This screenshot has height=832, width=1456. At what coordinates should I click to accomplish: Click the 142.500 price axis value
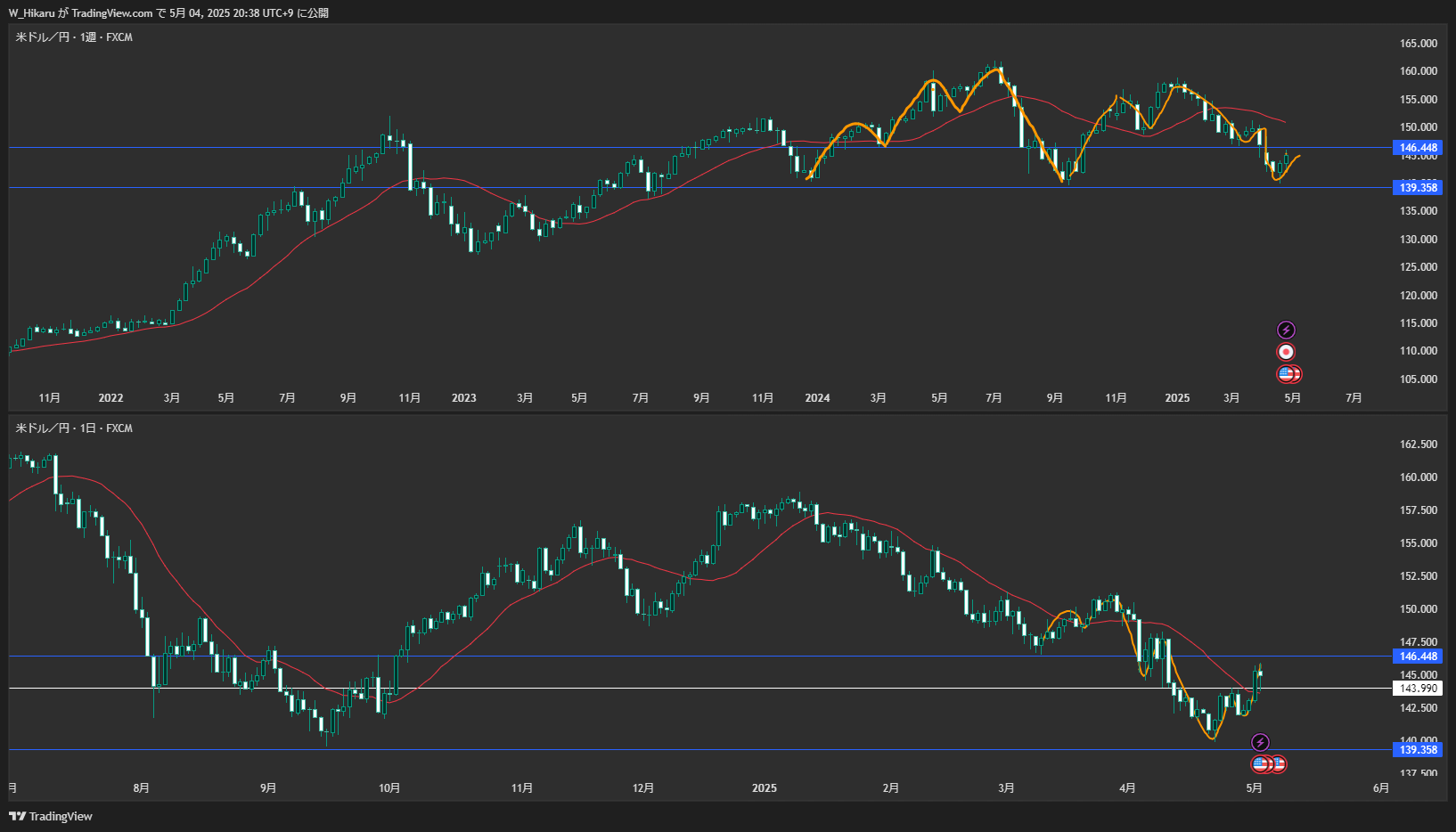(x=1418, y=708)
